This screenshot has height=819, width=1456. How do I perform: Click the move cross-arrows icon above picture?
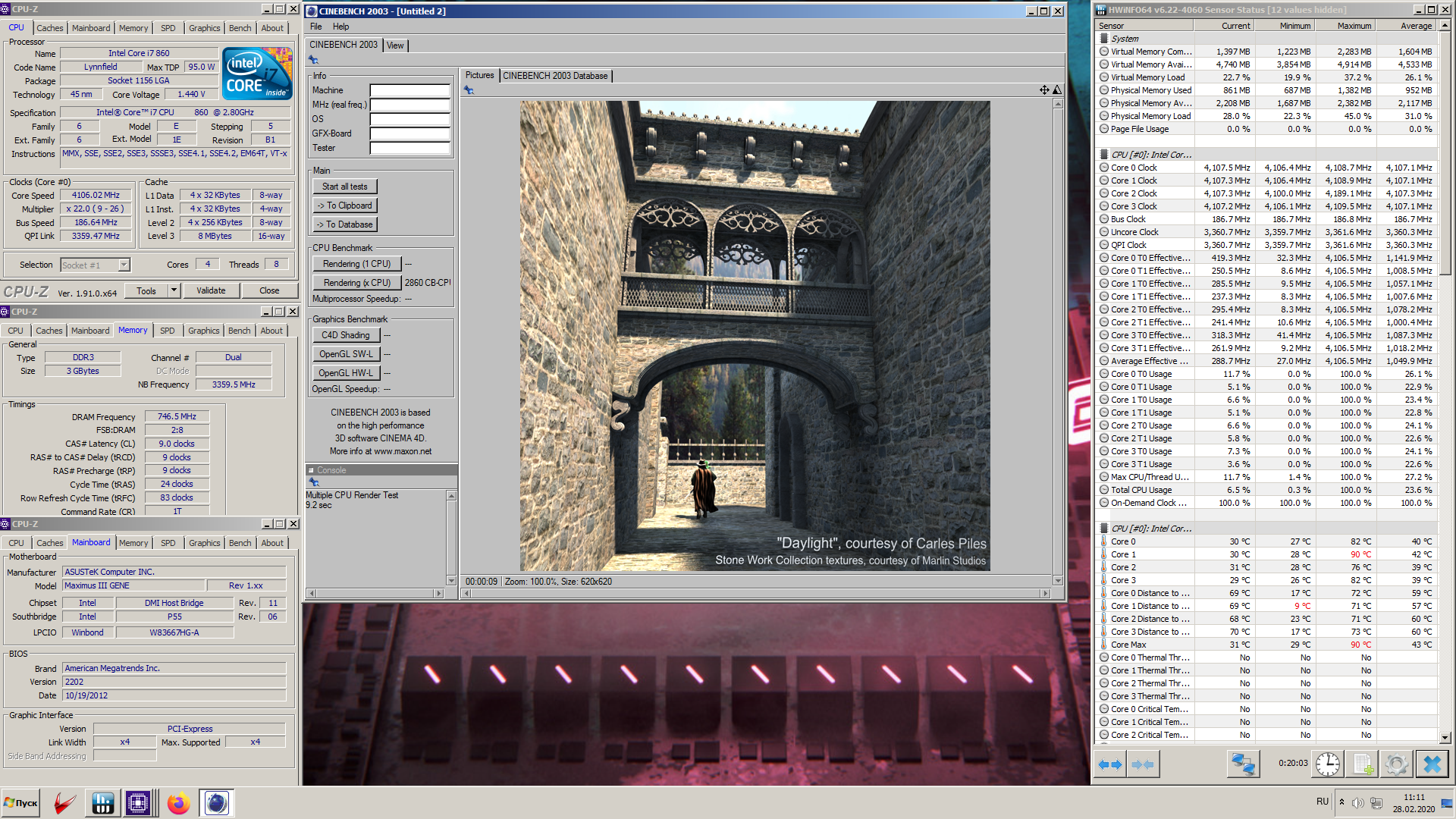[1044, 90]
